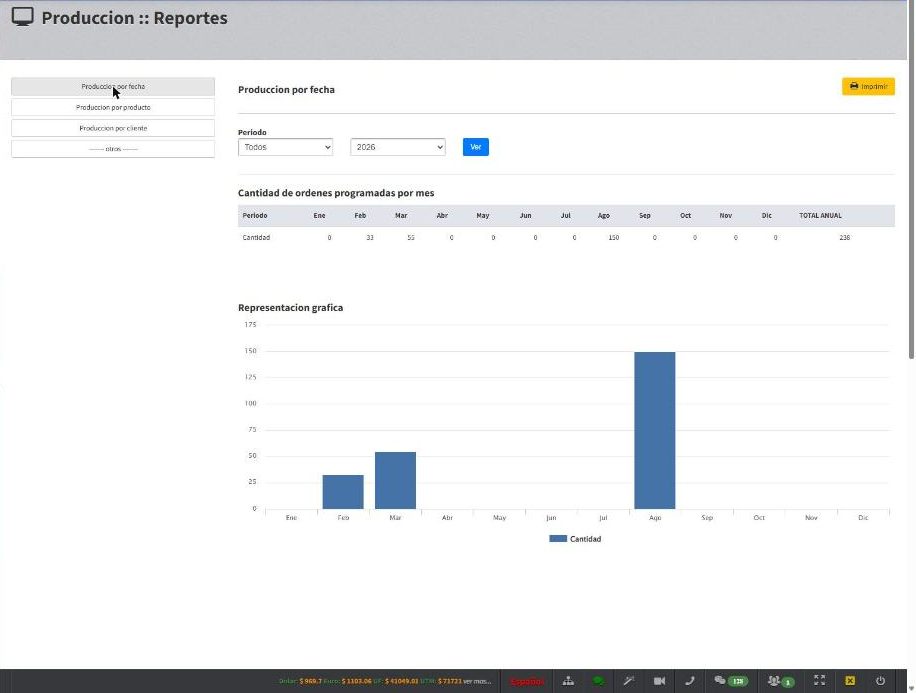Click the monitor icon beside Produccion :: Reportes

point(23,17)
